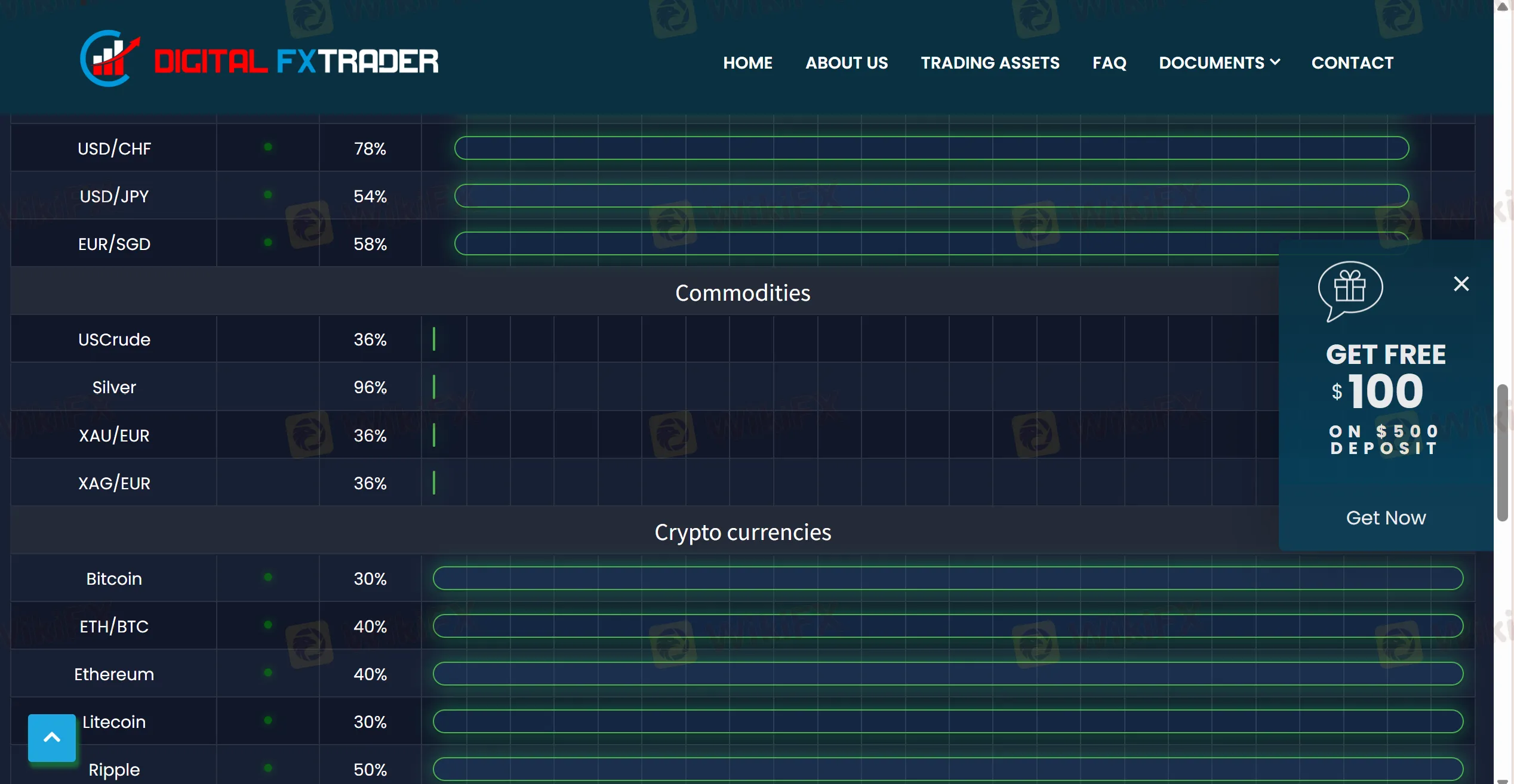Click the green status dot for Bitcoin
The width and height of the screenshot is (1514, 784).
coord(268,577)
